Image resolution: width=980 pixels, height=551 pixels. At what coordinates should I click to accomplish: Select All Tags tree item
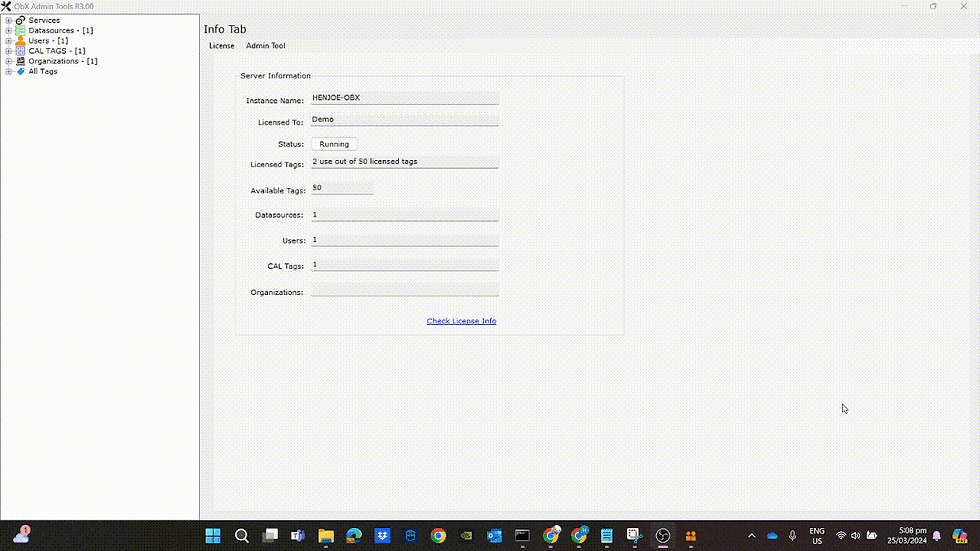pyautogui.click(x=43, y=71)
